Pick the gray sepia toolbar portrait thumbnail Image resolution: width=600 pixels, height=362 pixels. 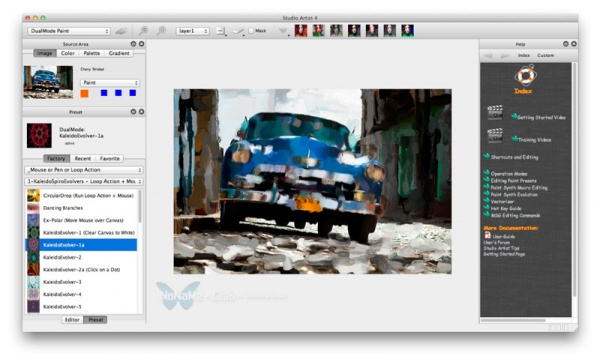coord(336,31)
